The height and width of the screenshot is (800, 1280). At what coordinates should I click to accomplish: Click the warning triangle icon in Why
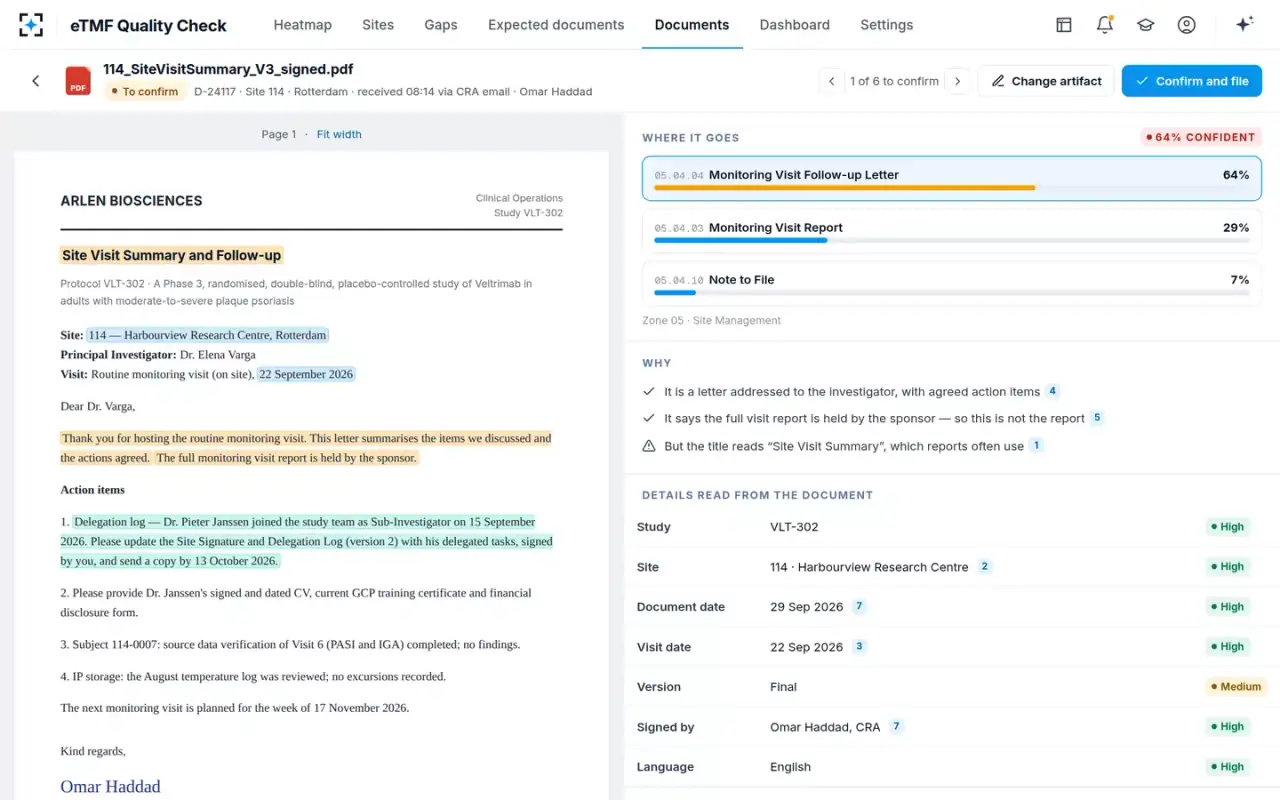tap(649, 446)
